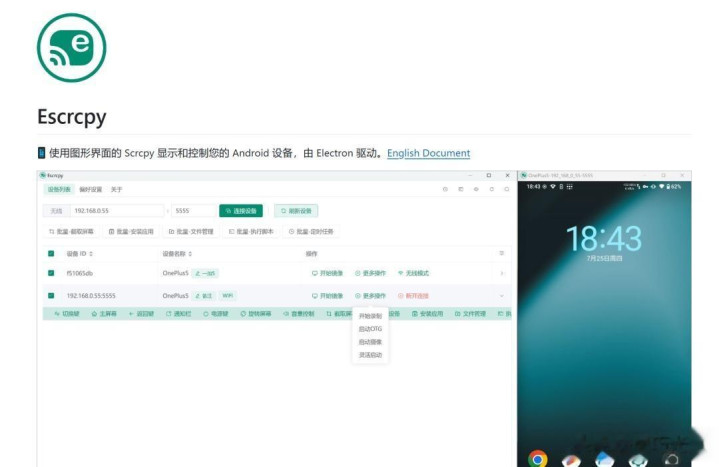Click the 7月25日 date on the phone screen
The height and width of the screenshot is (467, 719).
(604, 259)
